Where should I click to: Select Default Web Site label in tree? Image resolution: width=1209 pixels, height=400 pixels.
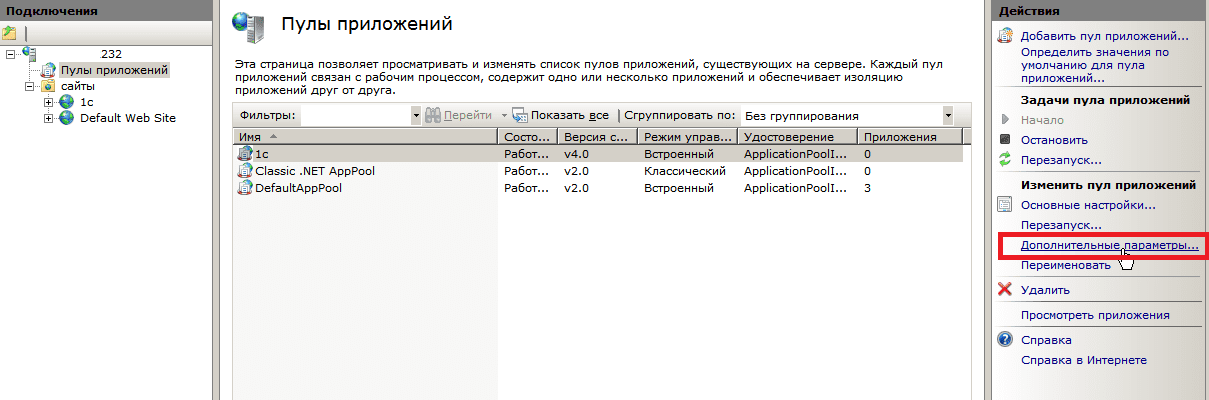point(128,118)
